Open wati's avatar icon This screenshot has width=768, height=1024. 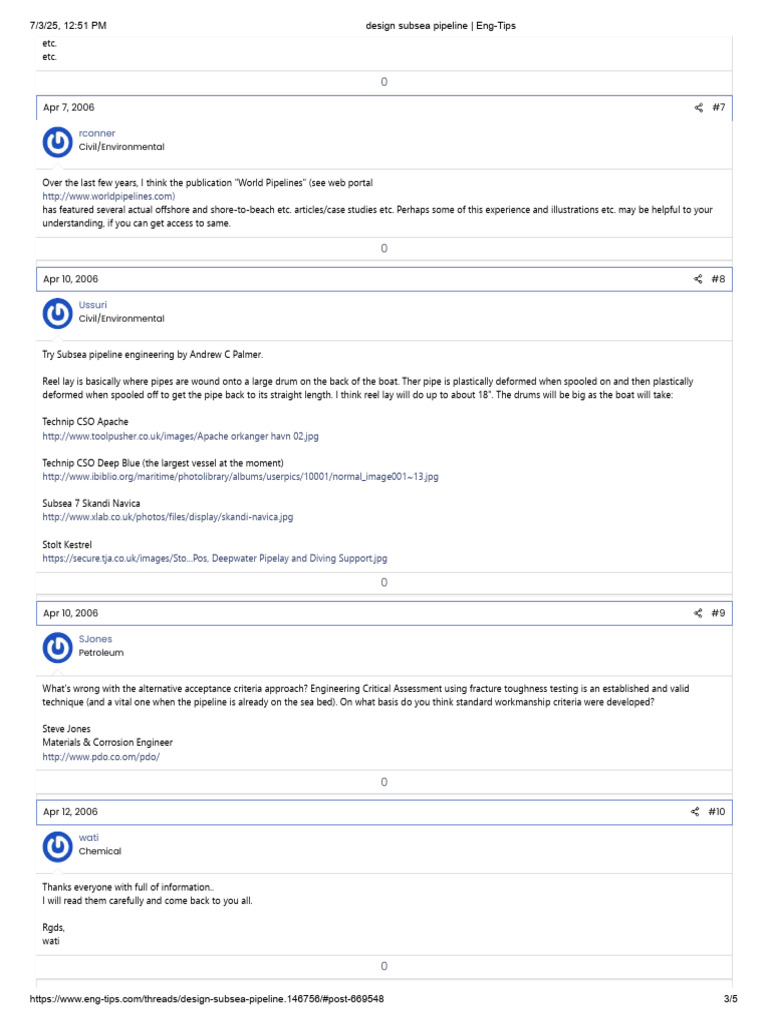point(58,847)
